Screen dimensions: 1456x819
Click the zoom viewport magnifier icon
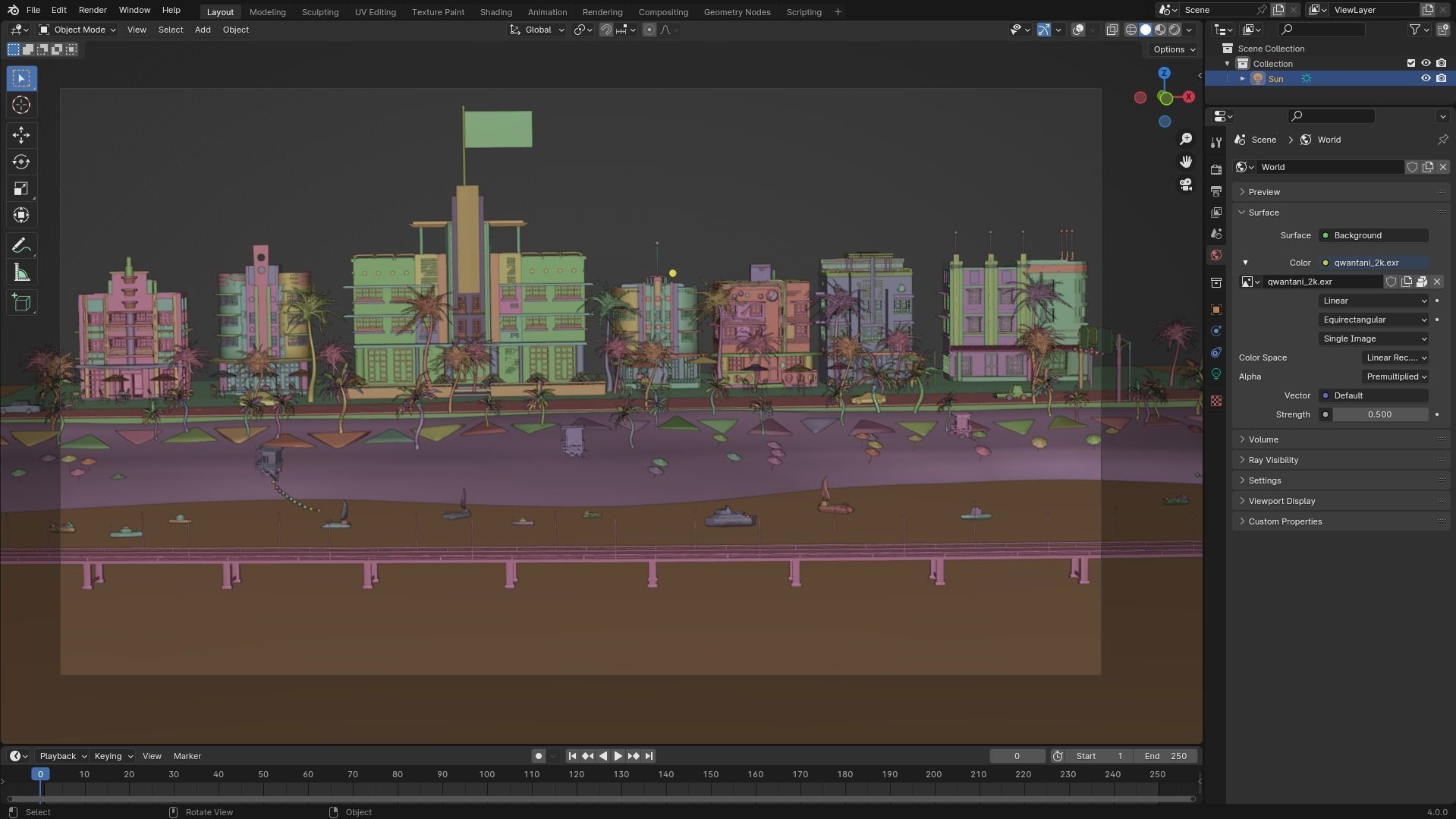pos(1185,139)
